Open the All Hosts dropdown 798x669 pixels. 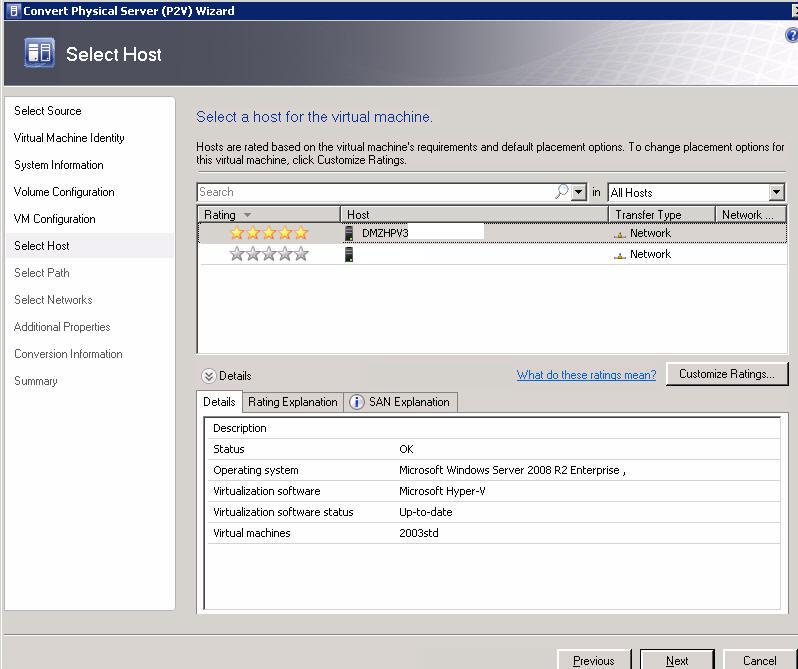[x=776, y=192]
